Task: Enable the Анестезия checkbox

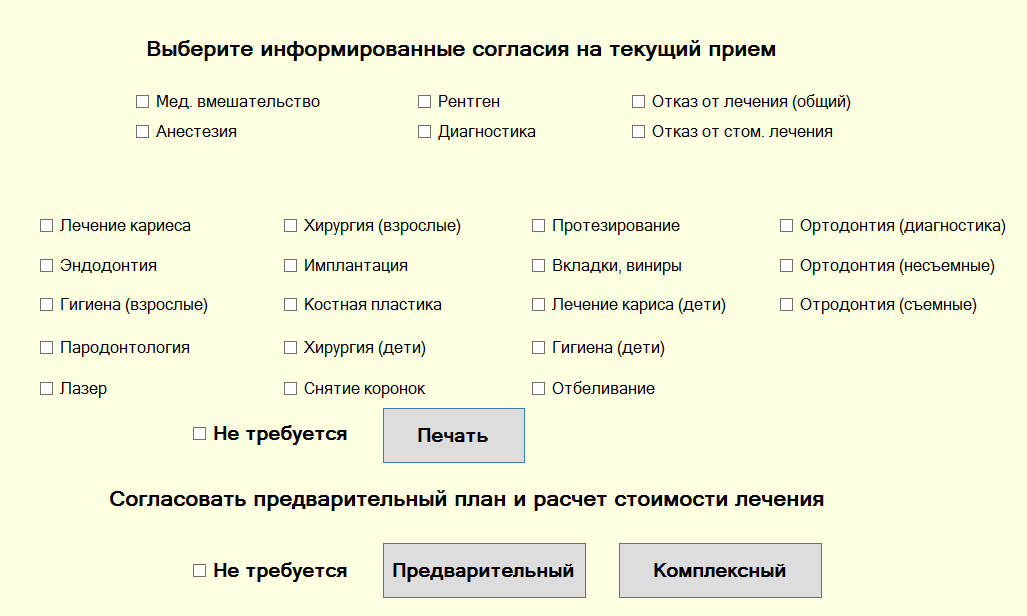Action: [142, 132]
